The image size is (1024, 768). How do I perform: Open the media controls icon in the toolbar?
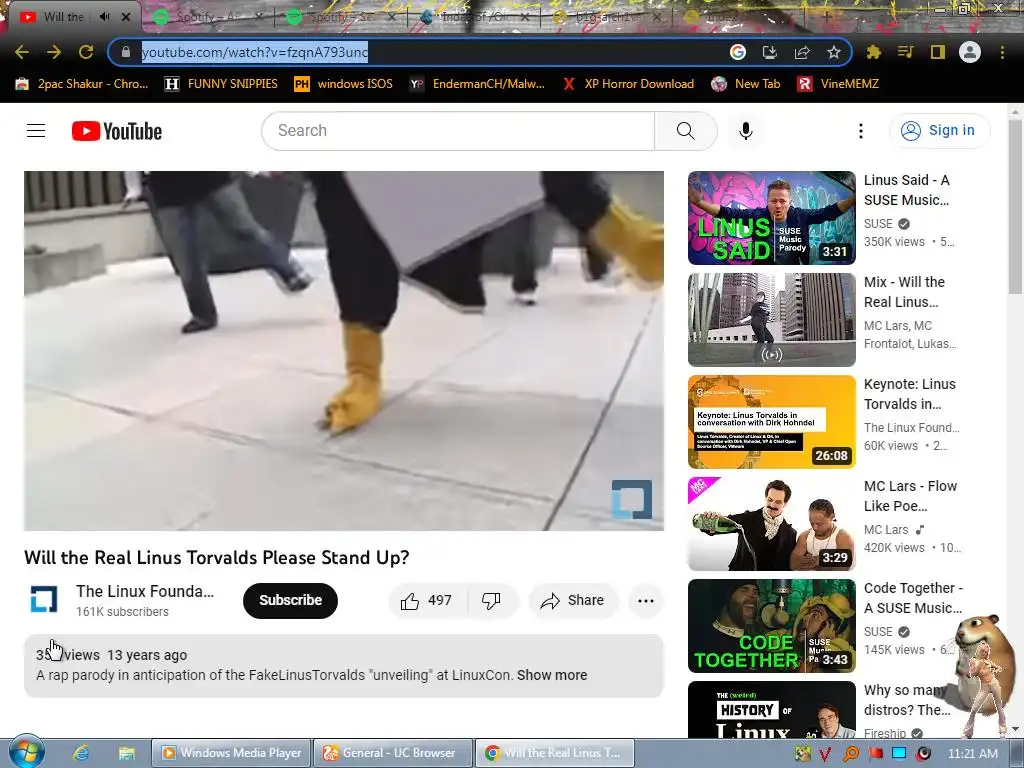click(x=906, y=52)
